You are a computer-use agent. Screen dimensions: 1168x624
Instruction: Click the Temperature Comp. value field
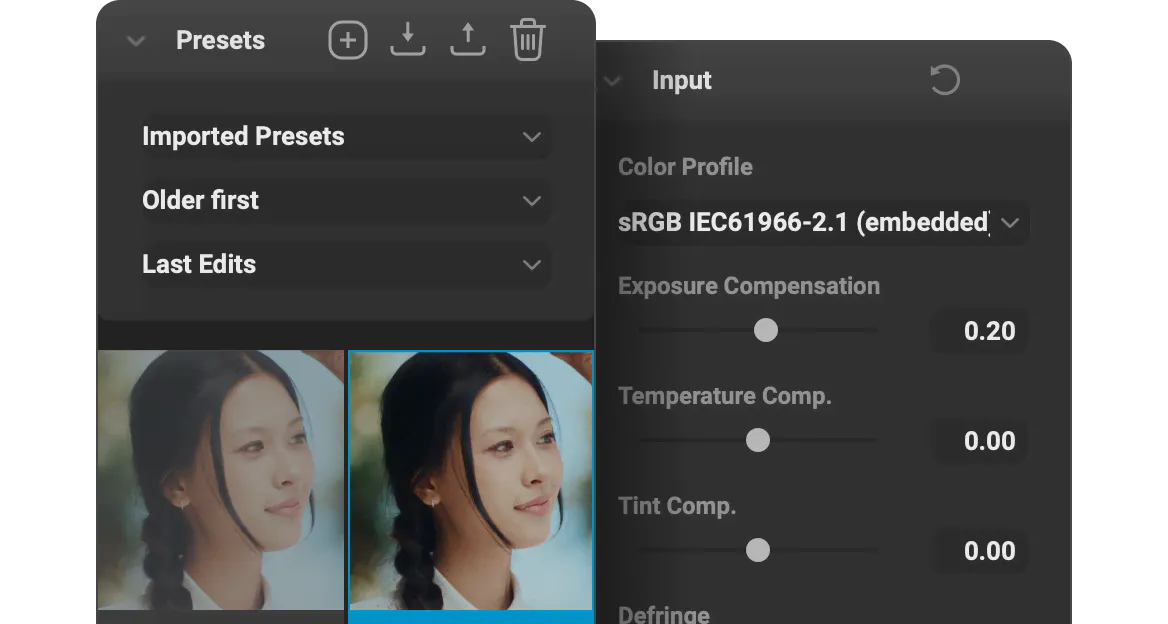coord(981,441)
